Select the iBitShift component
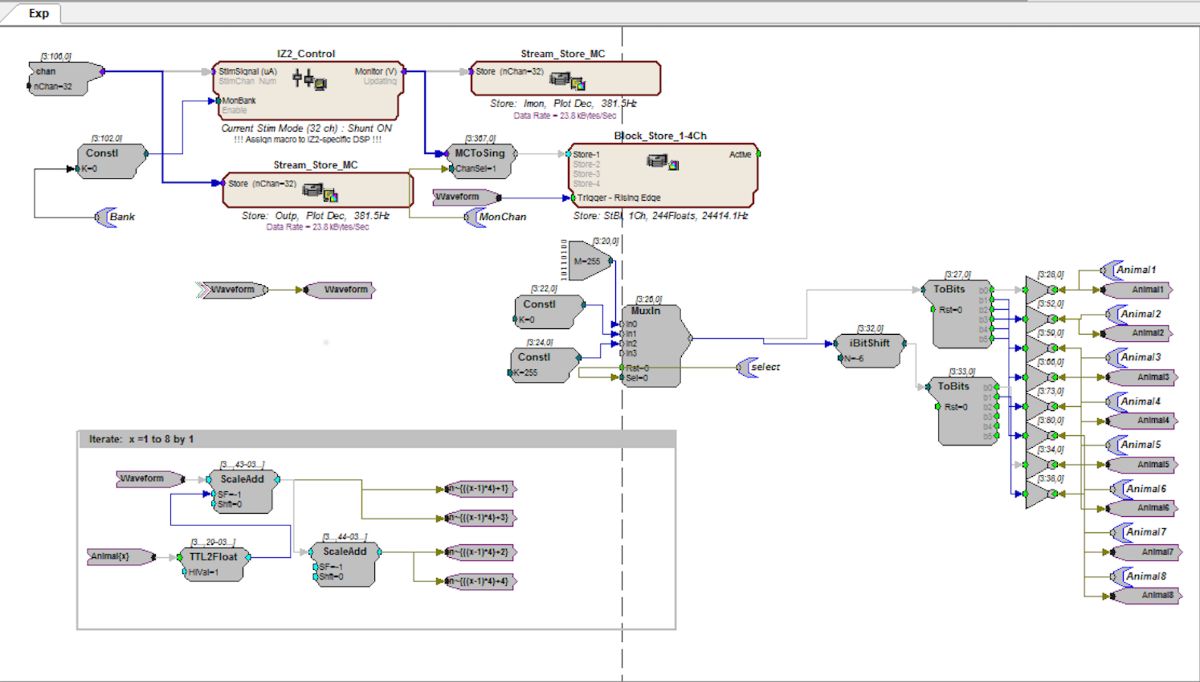The width and height of the screenshot is (1200, 682). 868,349
